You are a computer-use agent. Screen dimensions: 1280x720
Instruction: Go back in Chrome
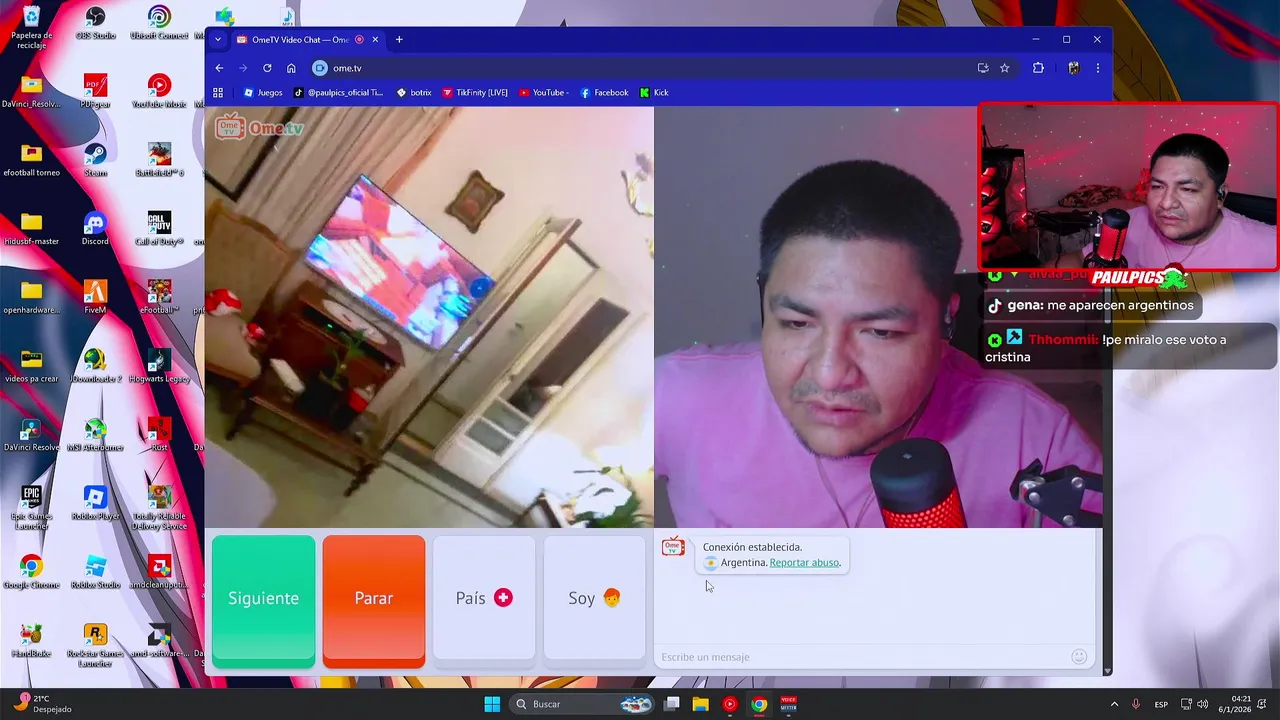tap(219, 68)
